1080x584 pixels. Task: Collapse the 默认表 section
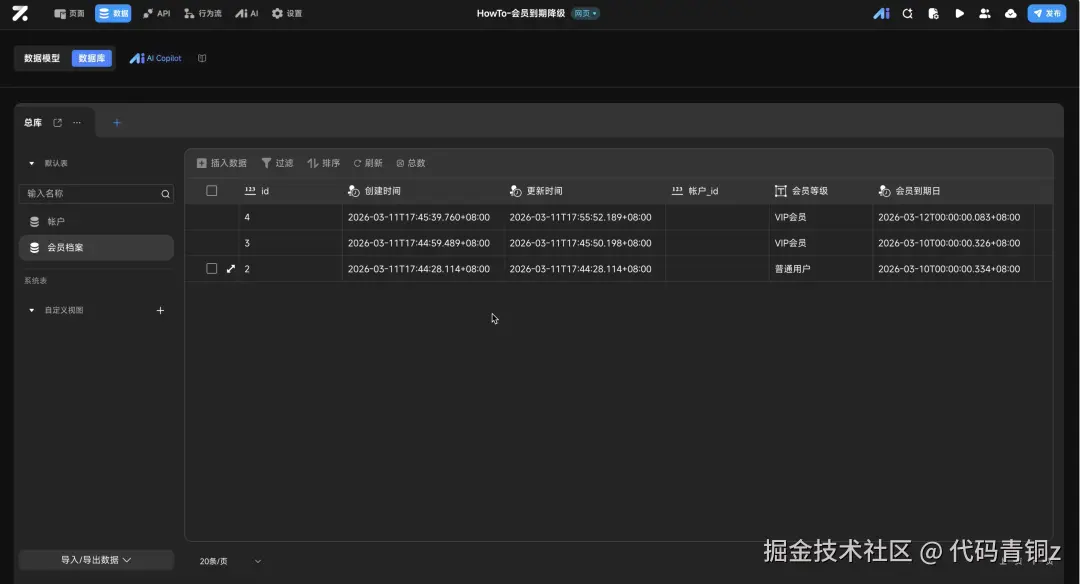[x=32, y=163]
